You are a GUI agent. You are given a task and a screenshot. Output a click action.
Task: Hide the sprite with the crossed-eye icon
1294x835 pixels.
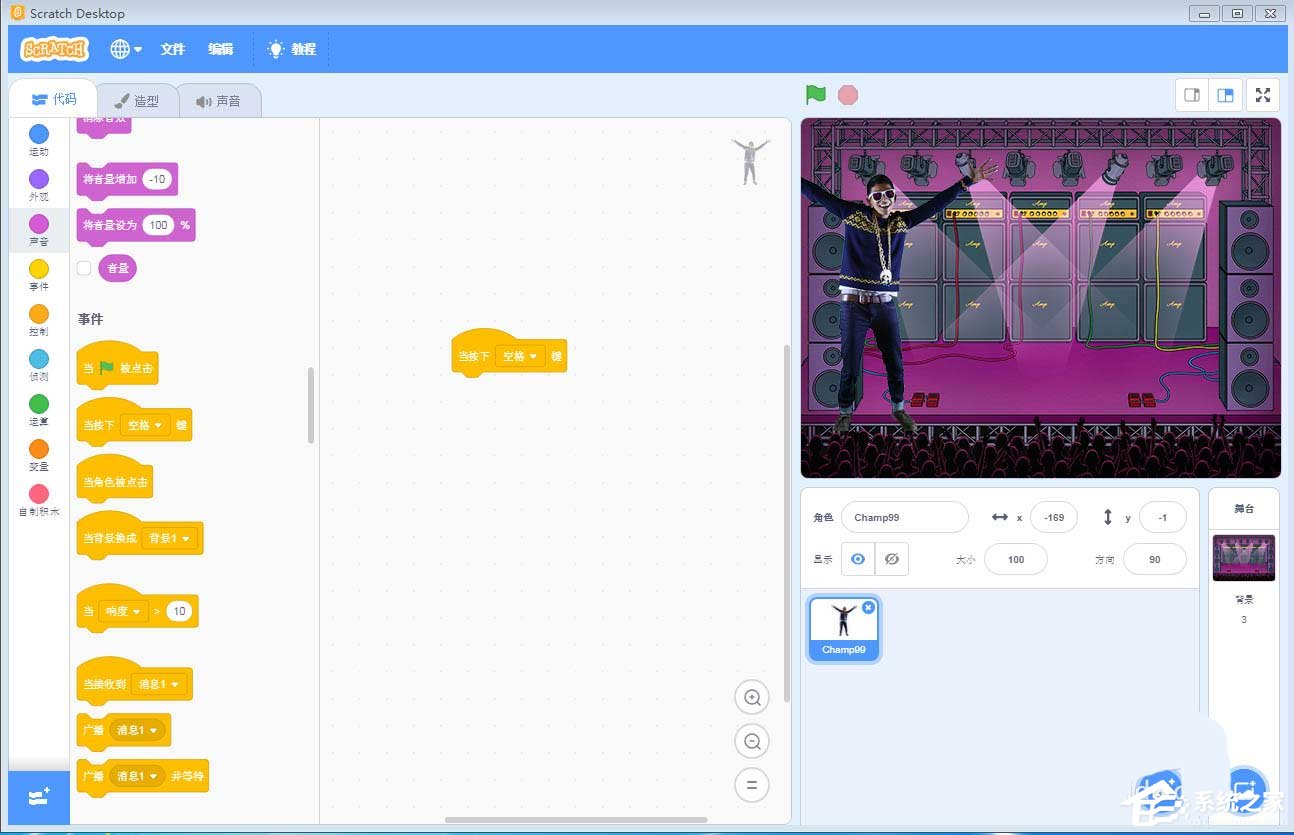[891, 559]
